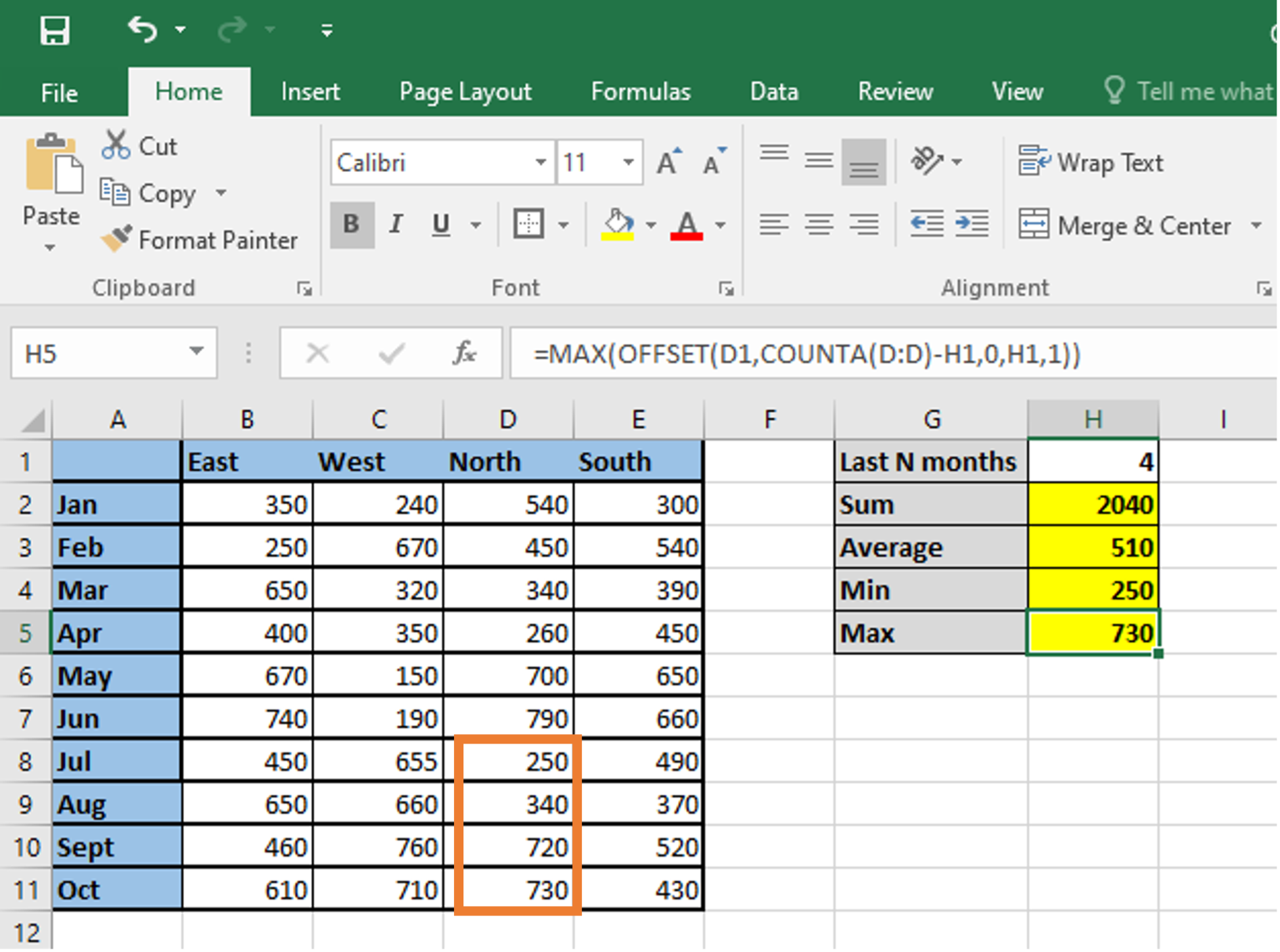
Task: Switch to the Formulas ribbon tab
Action: tap(640, 91)
